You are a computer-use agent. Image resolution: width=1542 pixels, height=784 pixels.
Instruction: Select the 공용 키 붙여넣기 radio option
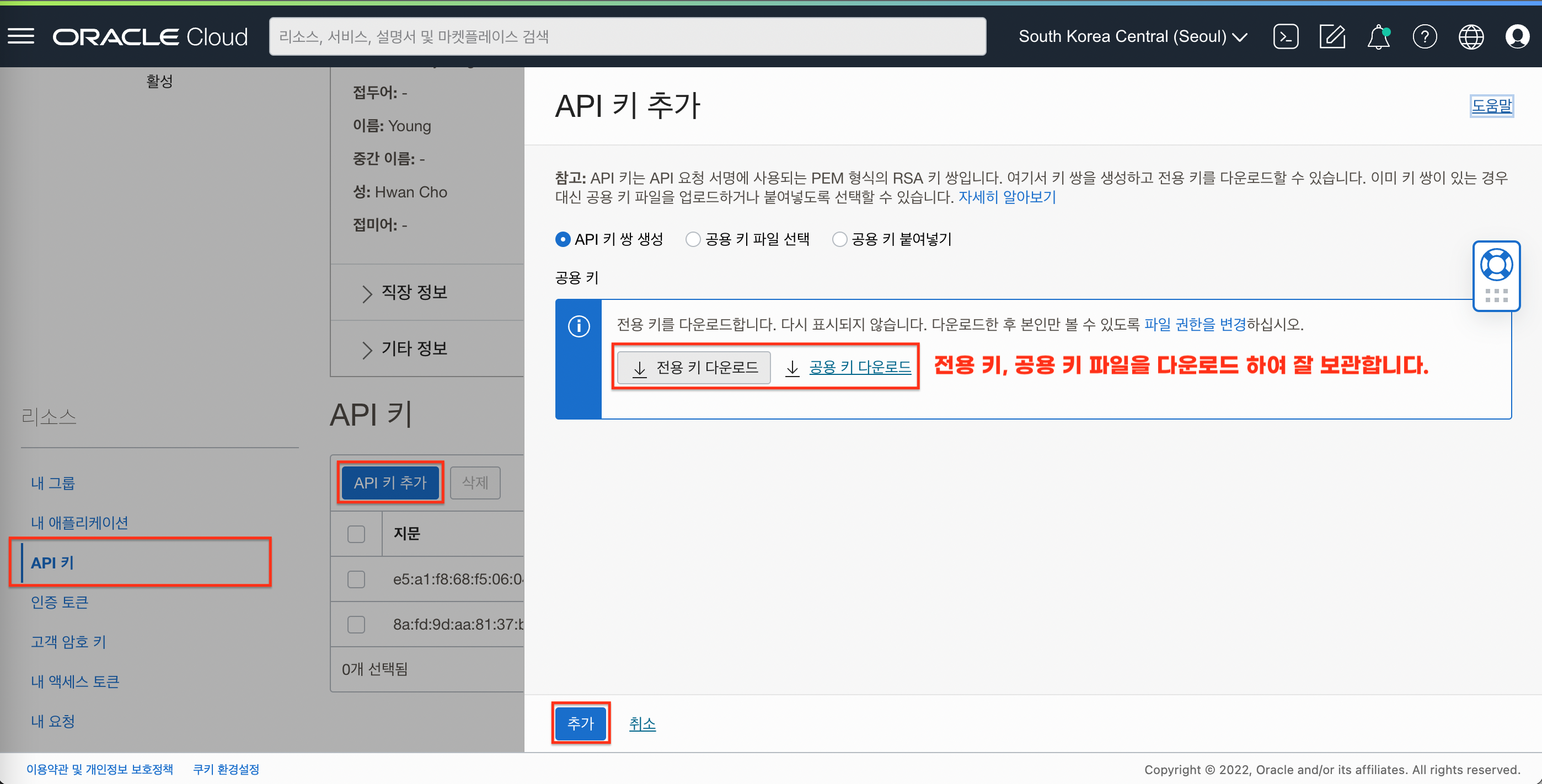pyautogui.click(x=839, y=239)
